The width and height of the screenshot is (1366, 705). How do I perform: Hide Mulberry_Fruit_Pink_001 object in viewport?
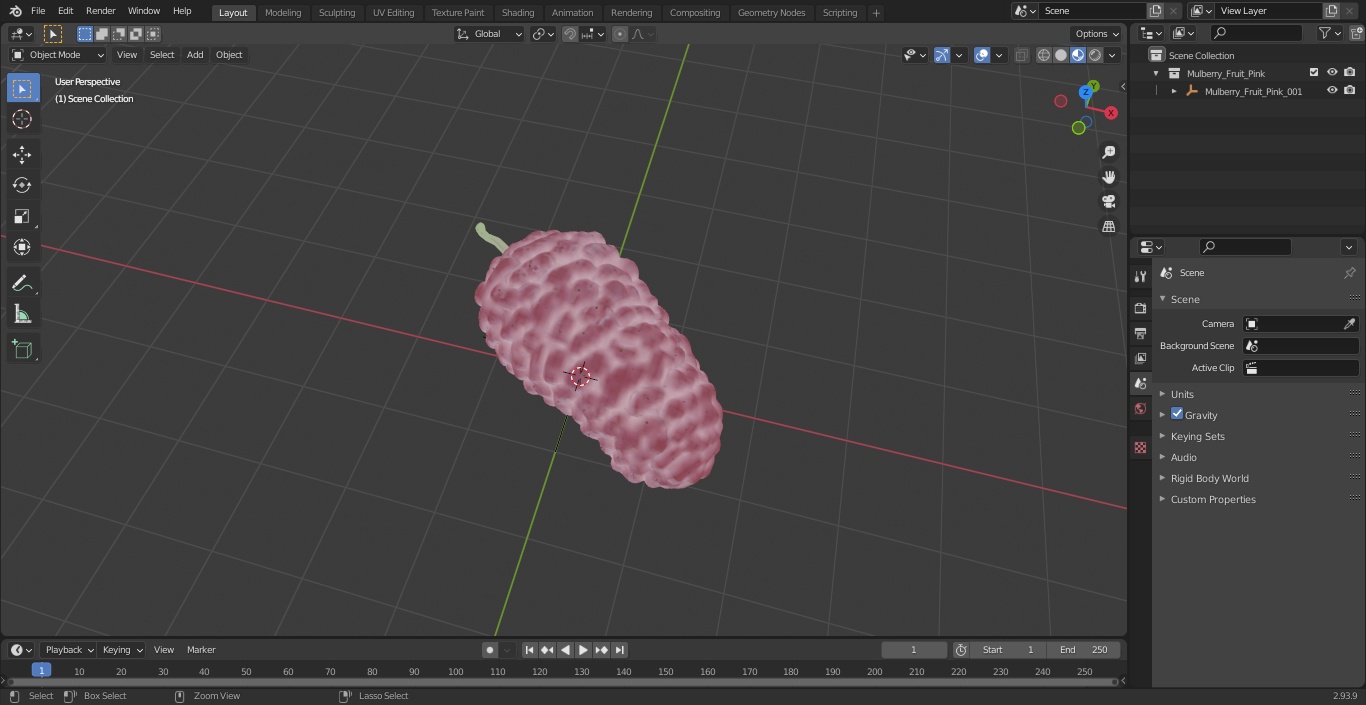click(x=1332, y=91)
